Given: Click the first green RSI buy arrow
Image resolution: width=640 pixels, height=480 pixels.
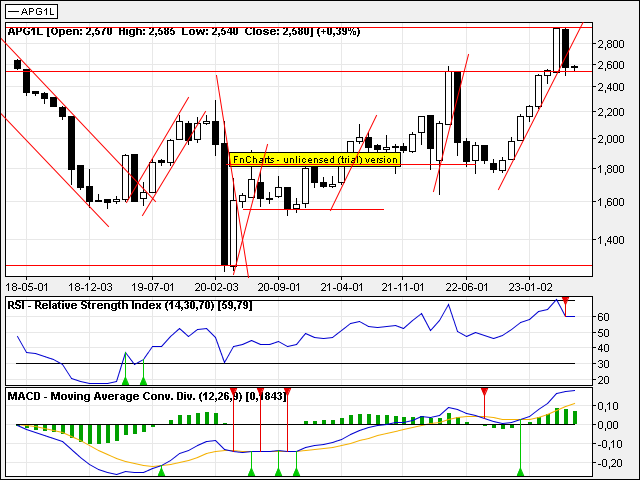Looking at the screenshot, I should click(126, 381).
